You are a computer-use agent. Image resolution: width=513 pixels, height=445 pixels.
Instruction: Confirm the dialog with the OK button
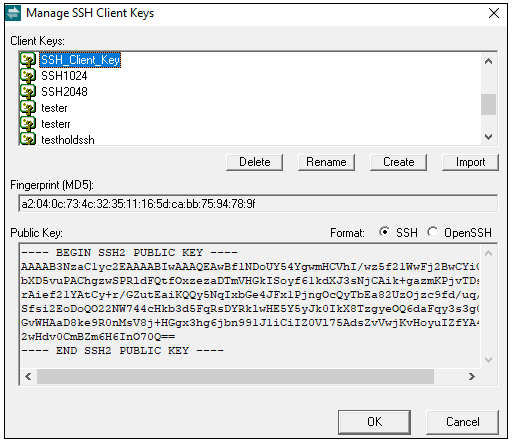coord(374,422)
